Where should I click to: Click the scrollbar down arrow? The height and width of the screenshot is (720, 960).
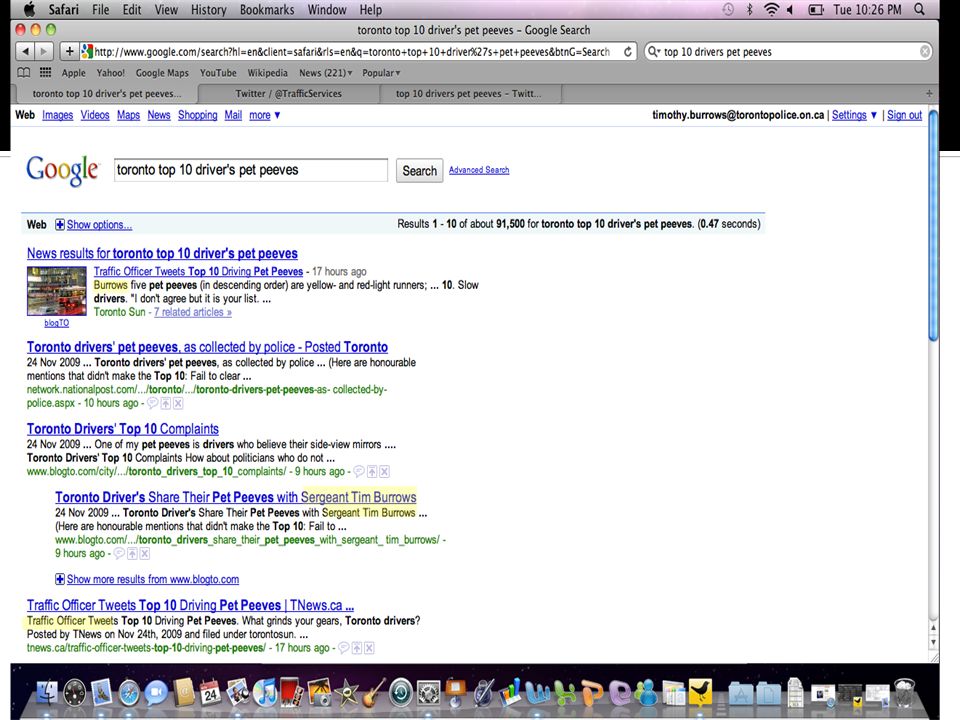[933, 642]
